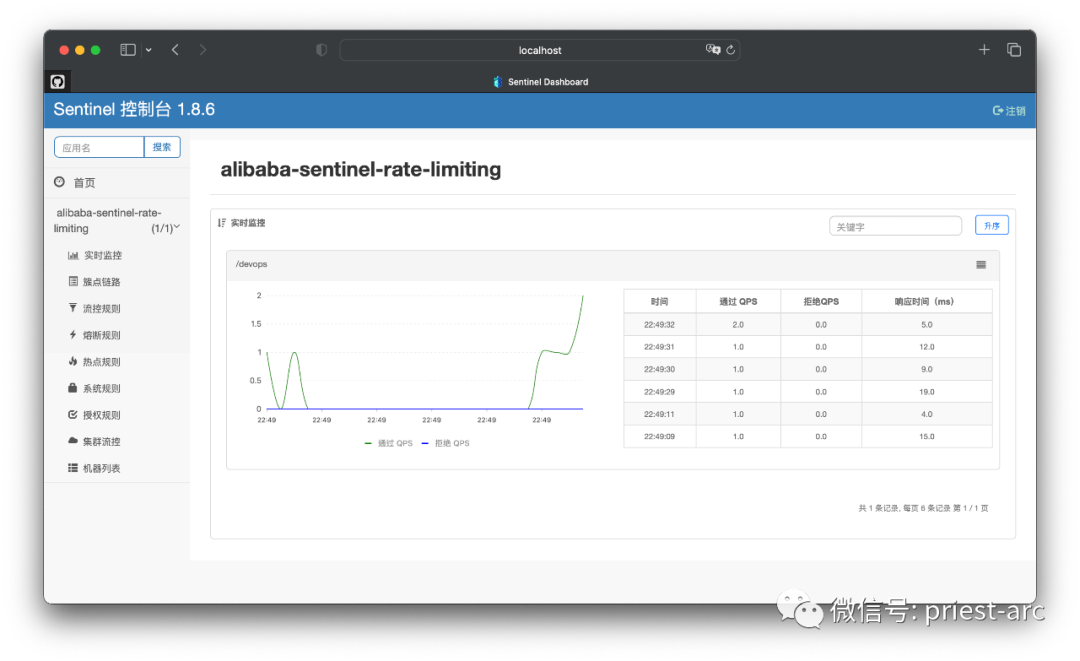Open new tab with plus icon
Viewport: 1080px width, 661px height.
tap(984, 50)
